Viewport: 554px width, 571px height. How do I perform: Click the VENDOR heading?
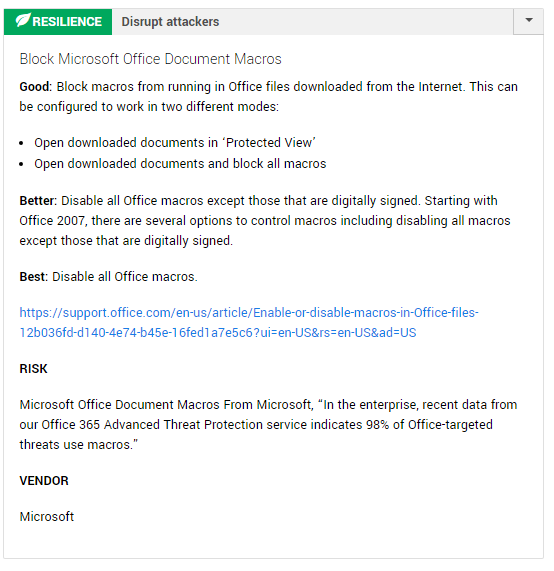(44, 481)
